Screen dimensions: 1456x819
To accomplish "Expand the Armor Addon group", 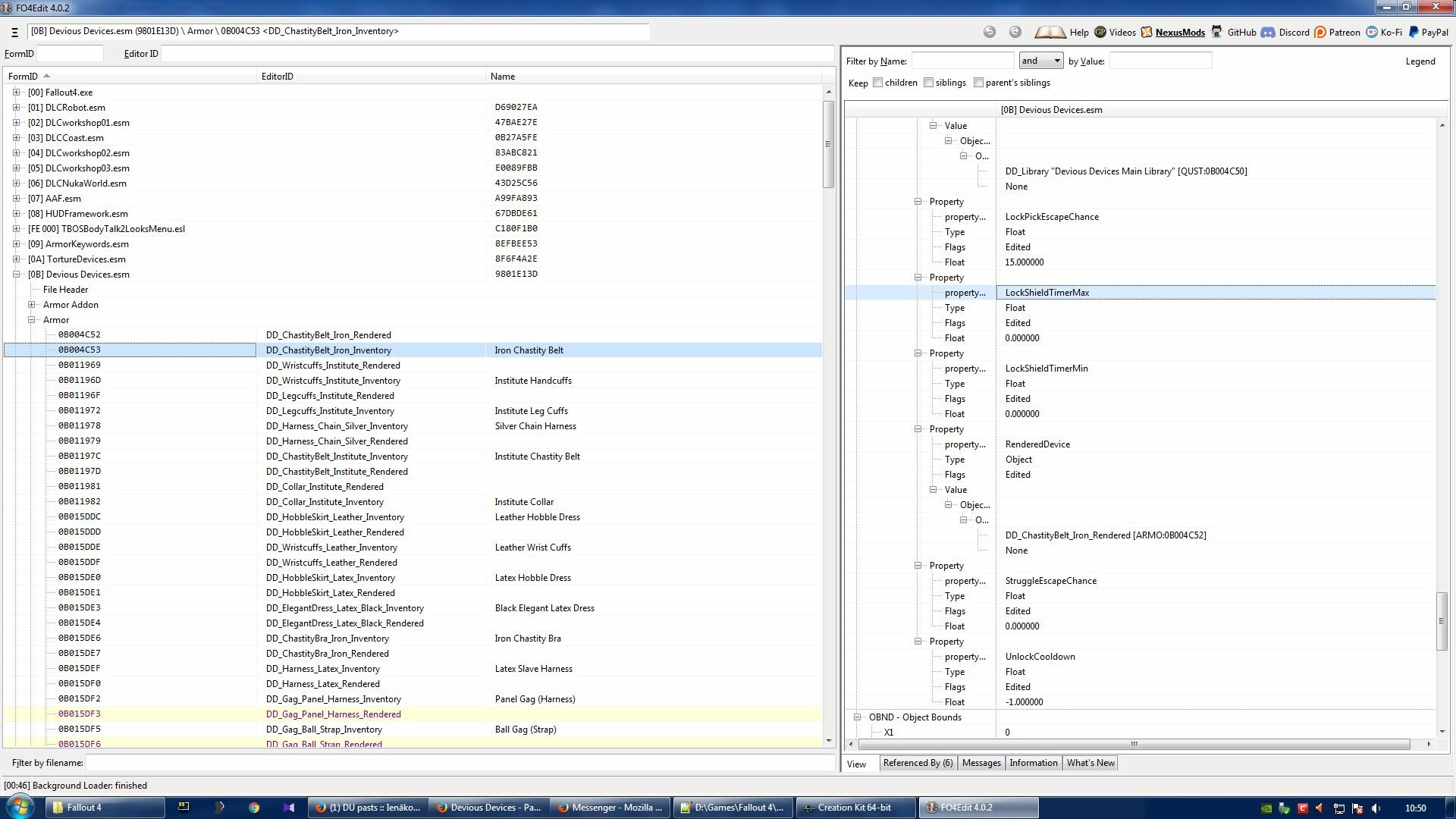I will 32,305.
